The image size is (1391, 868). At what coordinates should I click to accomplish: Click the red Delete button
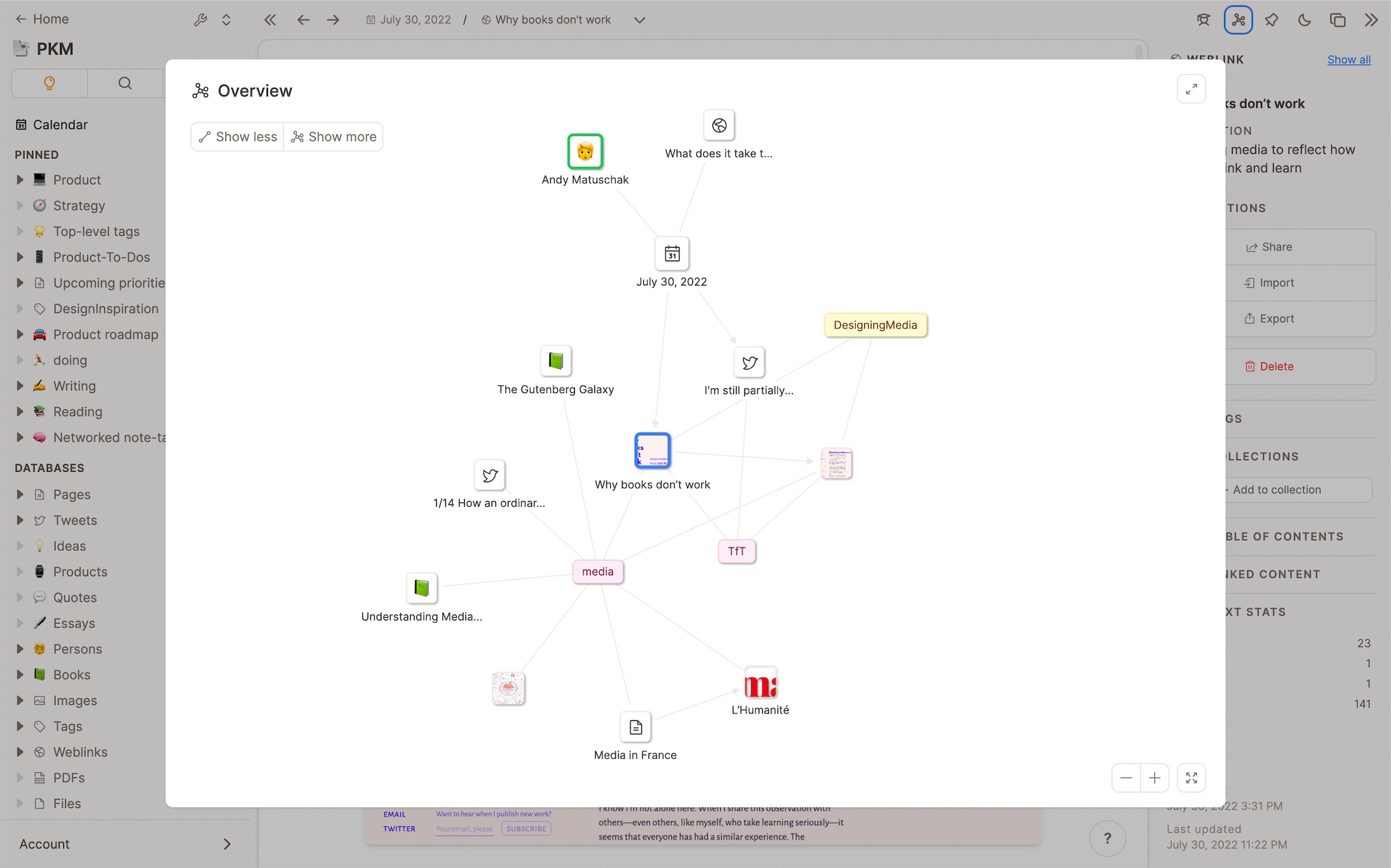pyautogui.click(x=1300, y=366)
